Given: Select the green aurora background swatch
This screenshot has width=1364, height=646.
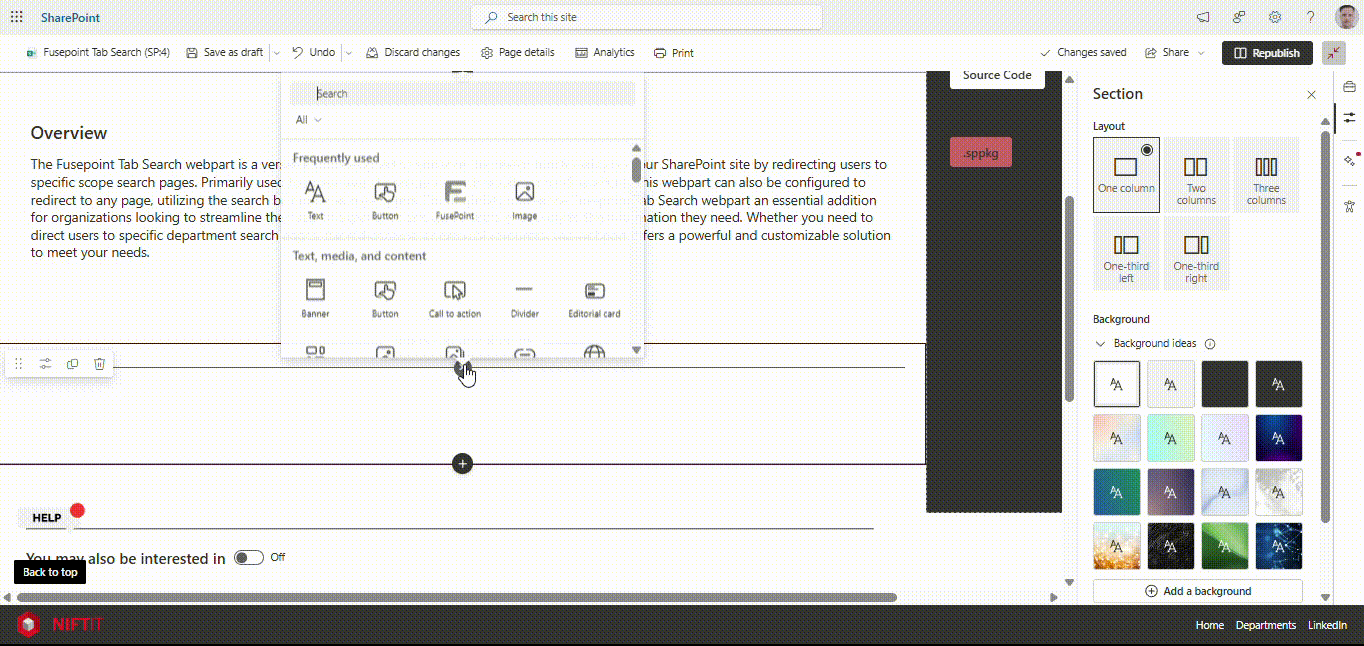Looking at the screenshot, I should point(1225,546).
